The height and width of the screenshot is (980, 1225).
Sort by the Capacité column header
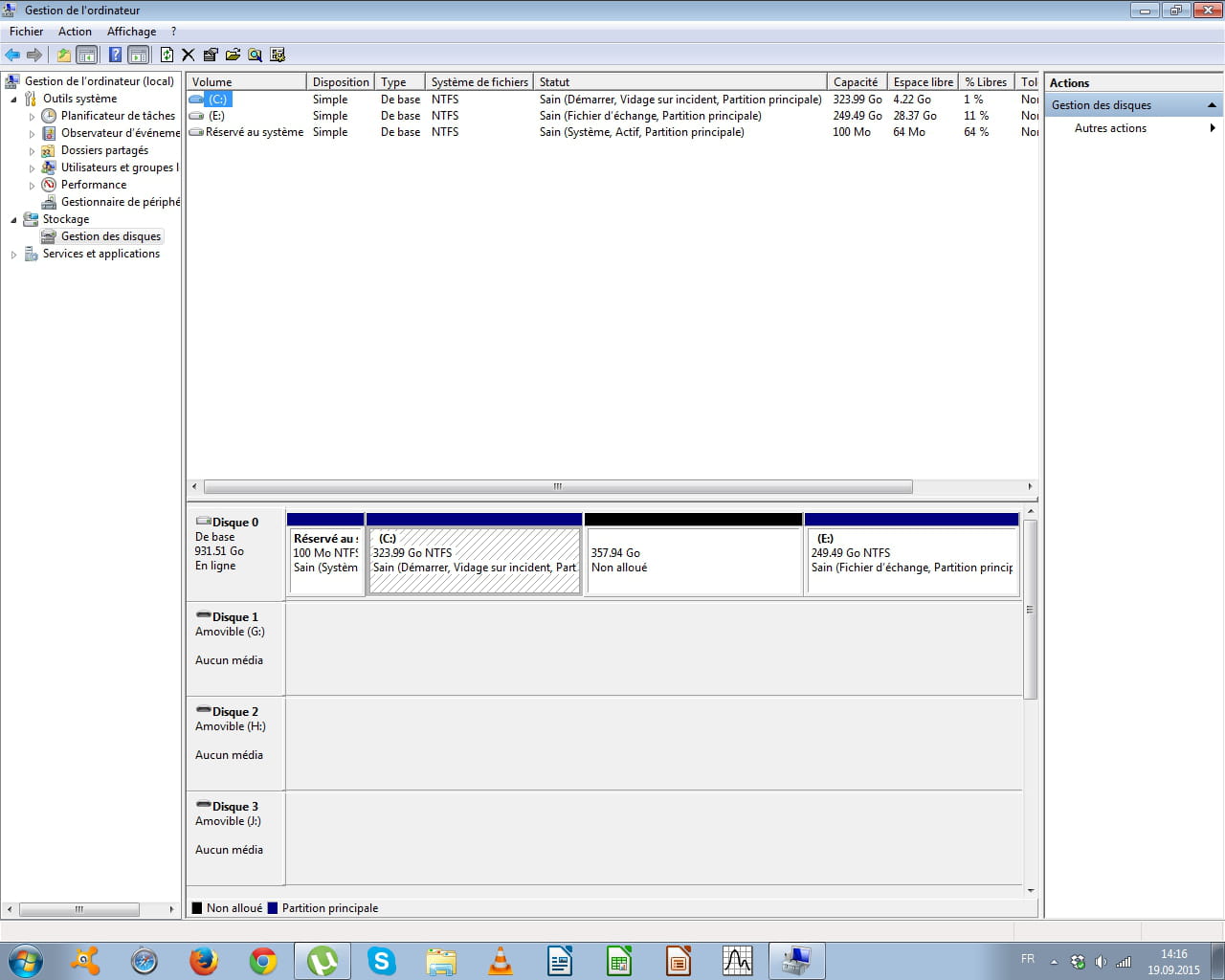pos(857,82)
